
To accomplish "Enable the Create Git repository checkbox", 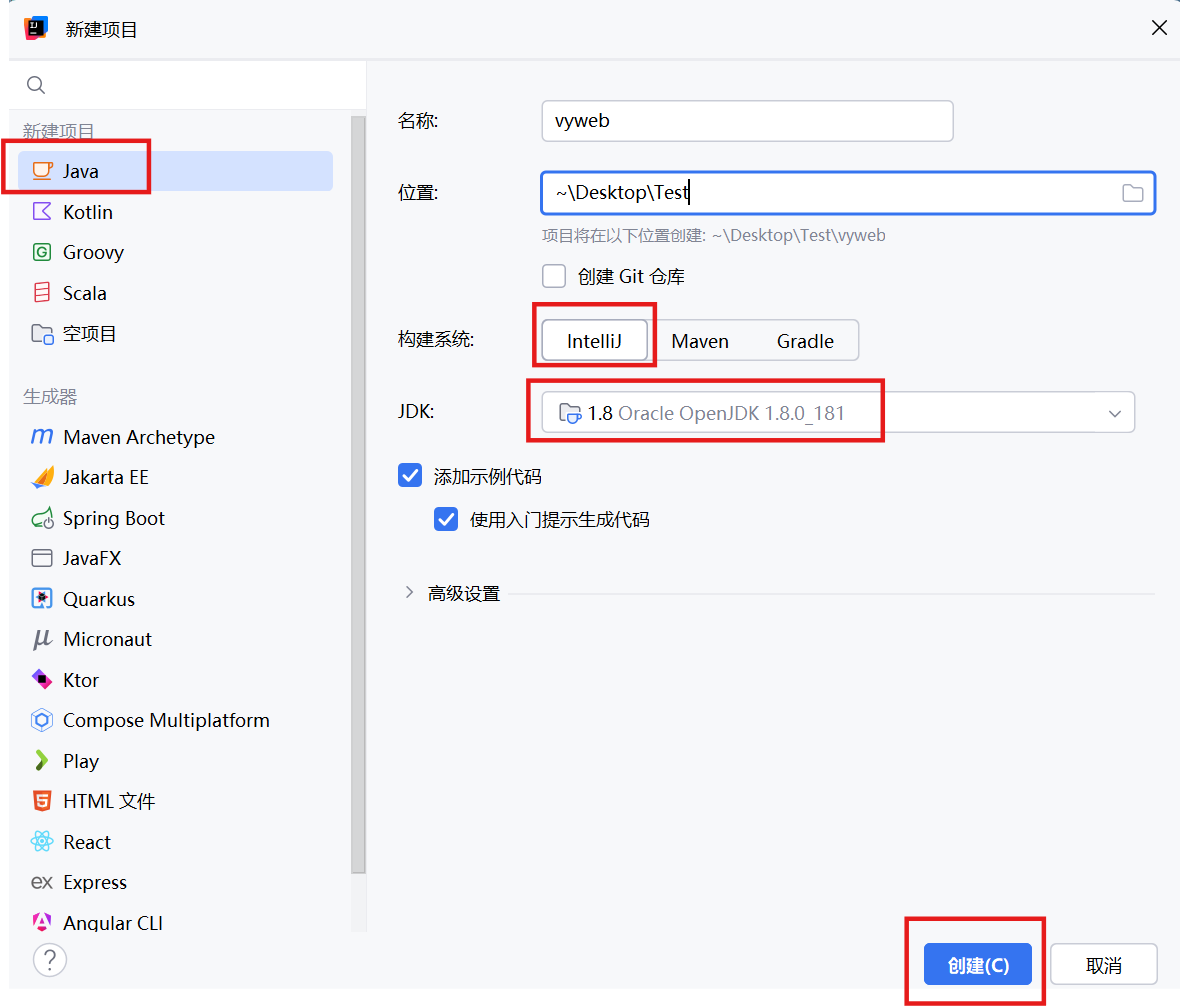I will pyautogui.click(x=554, y=276).
